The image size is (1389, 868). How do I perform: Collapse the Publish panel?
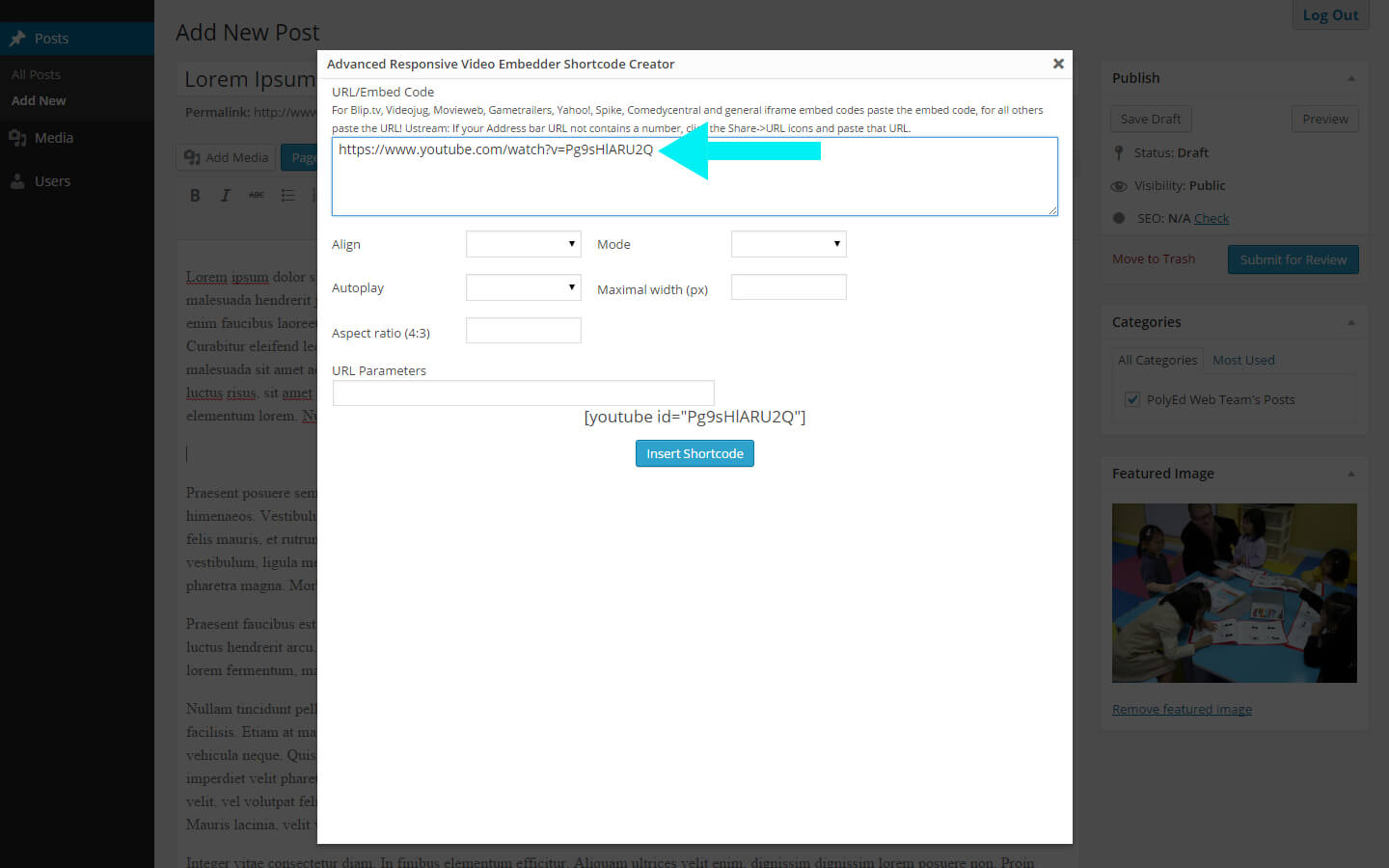[1351, 78]
